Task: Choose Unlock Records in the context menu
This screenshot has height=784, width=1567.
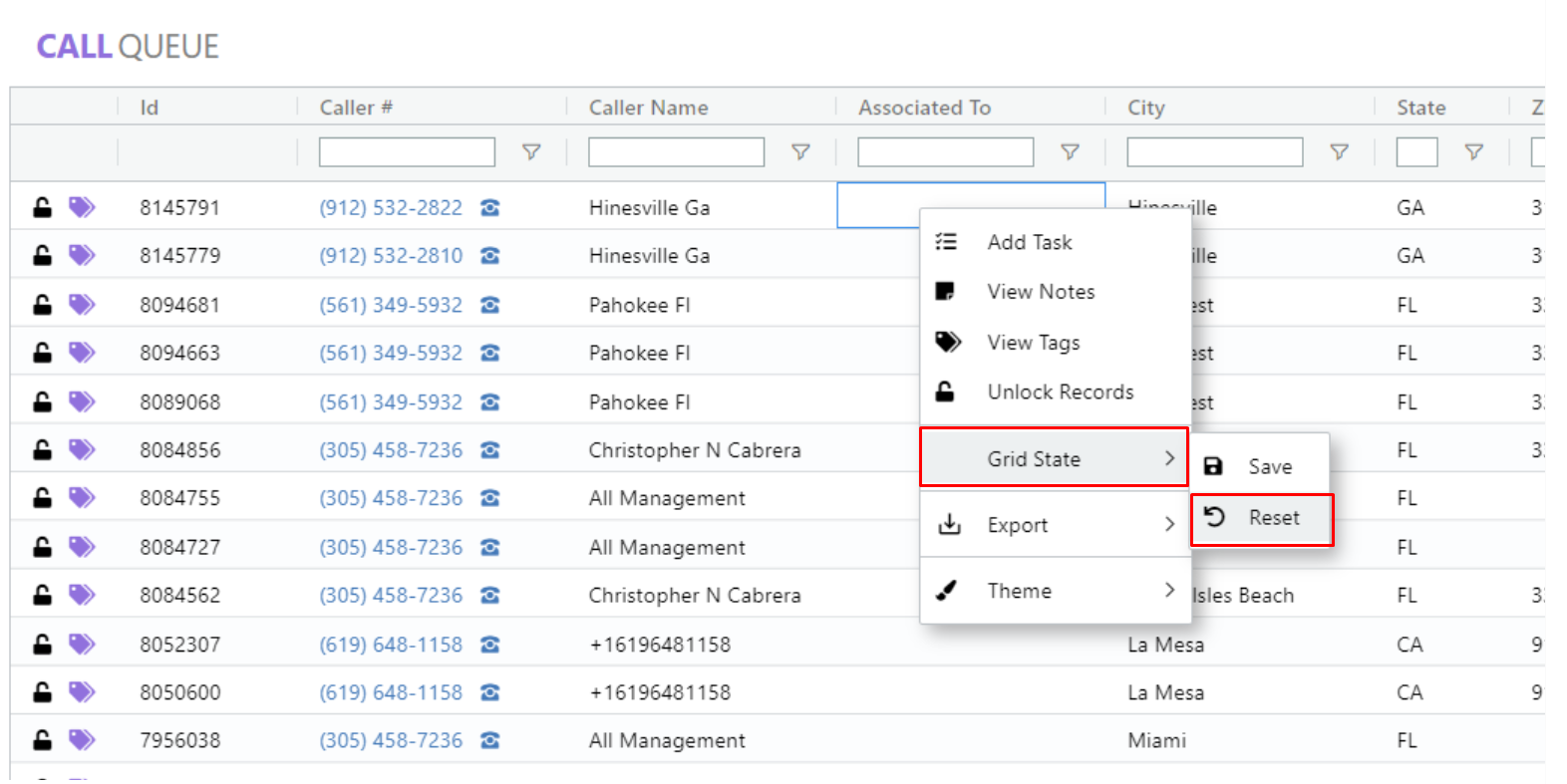Action: 1060,392
